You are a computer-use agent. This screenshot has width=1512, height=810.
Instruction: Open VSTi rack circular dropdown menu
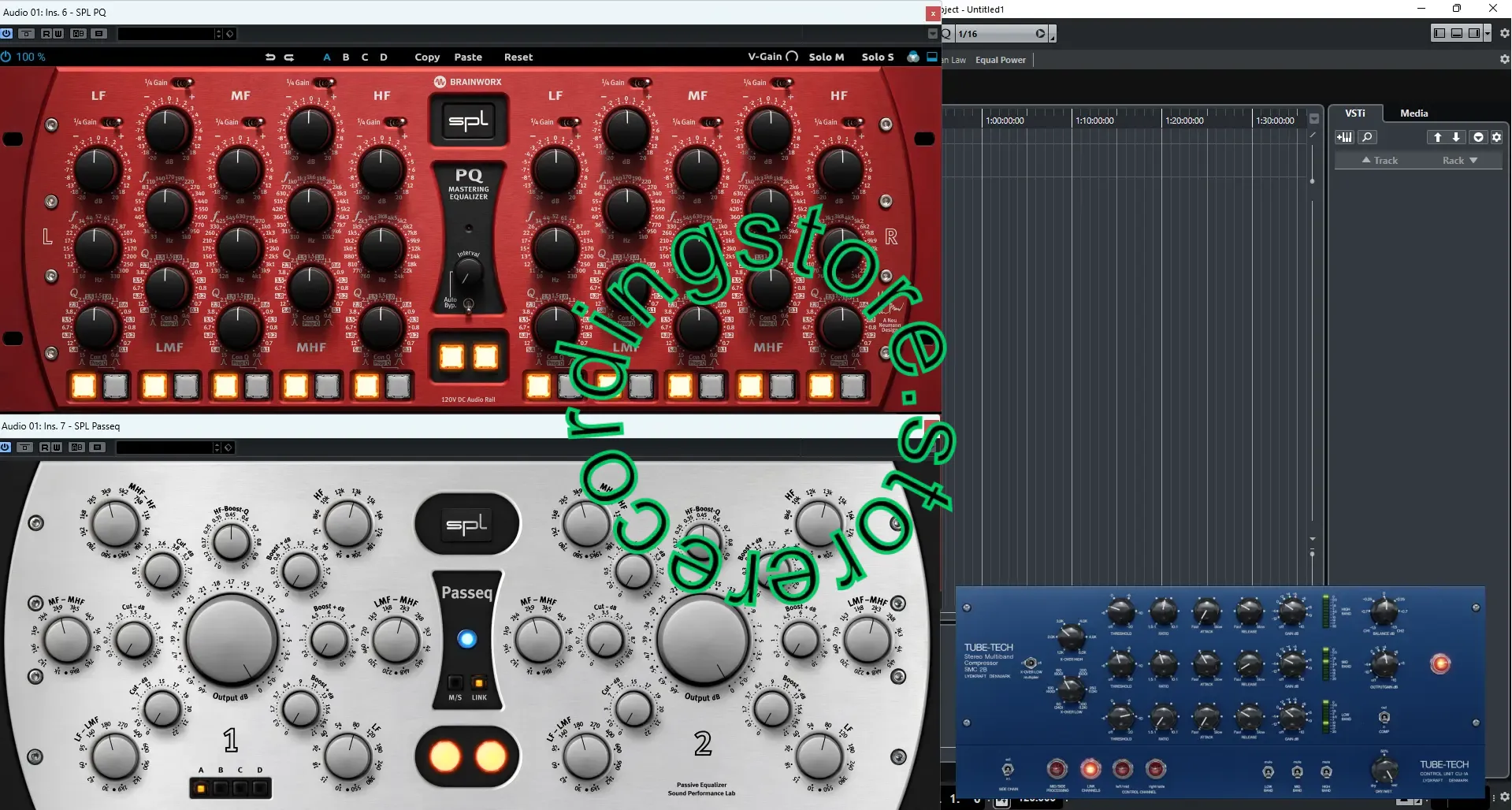point(1478,137)
